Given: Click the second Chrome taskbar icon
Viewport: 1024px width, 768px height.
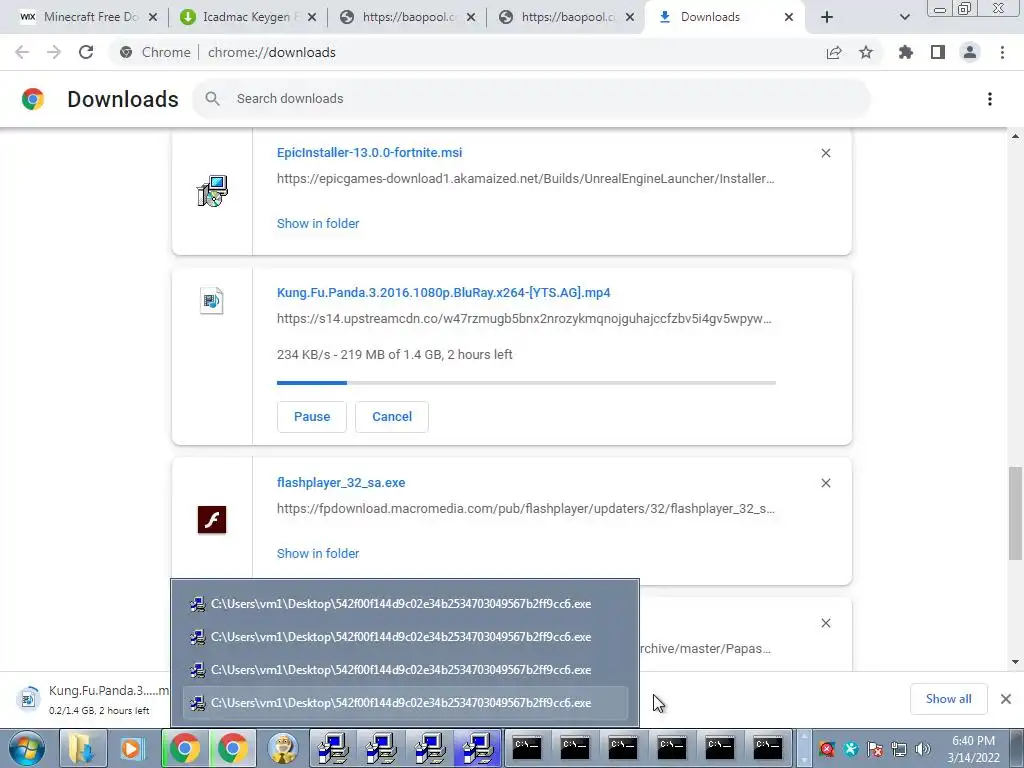Looking at the screenshot, I should [233, 748].
